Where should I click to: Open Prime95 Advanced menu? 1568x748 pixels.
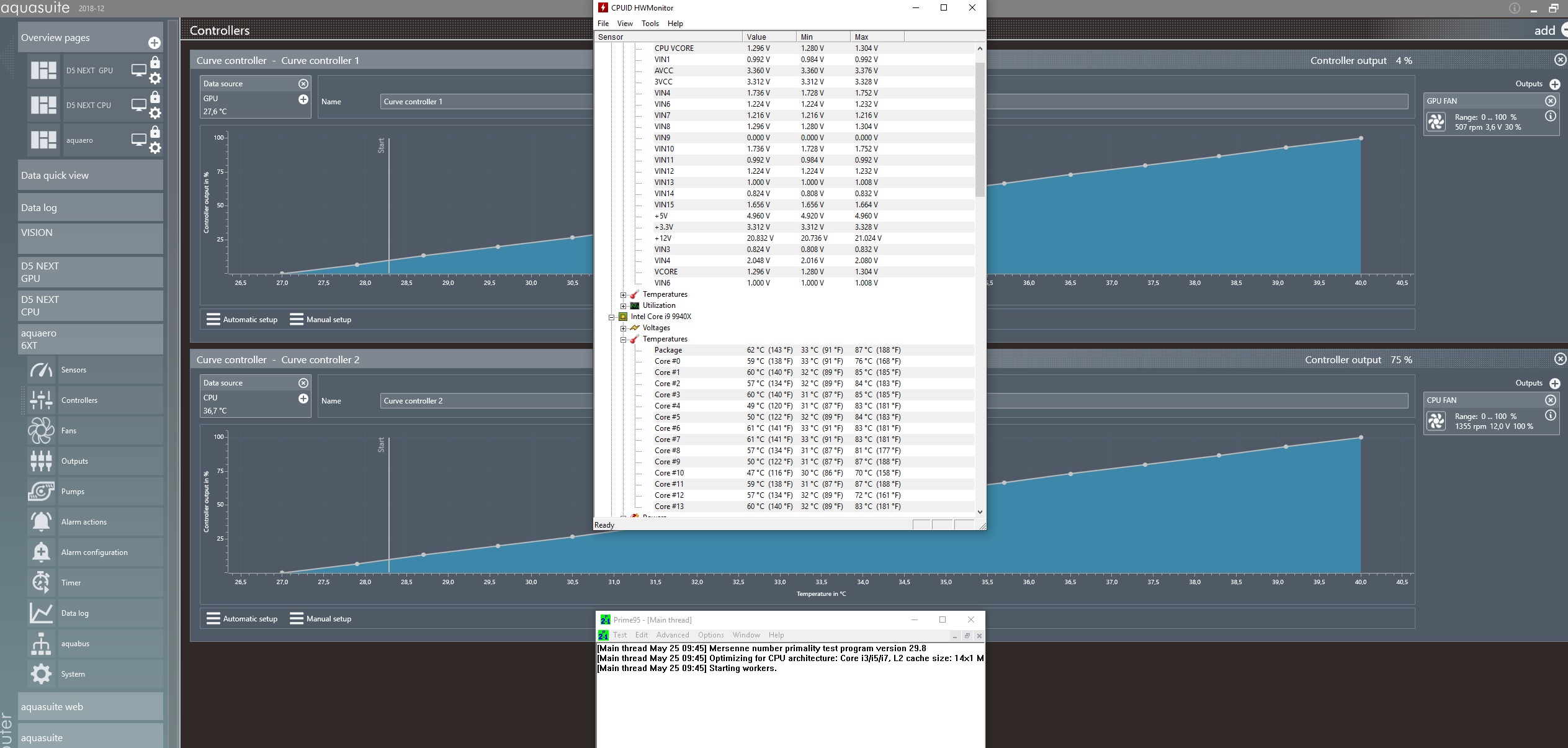click(x=672, y=635)
